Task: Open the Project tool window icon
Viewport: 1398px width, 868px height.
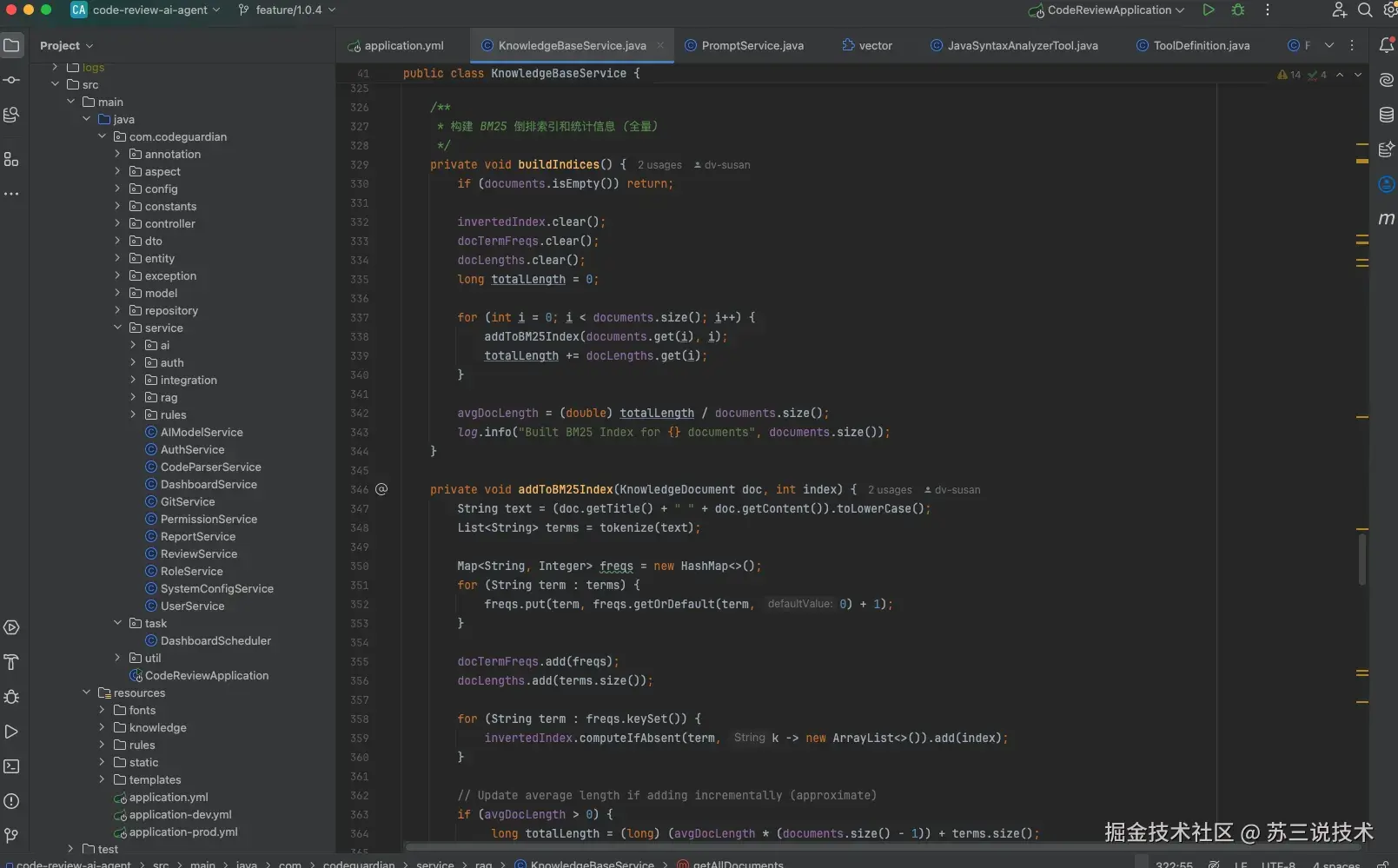Action: click(x=12, y=45)
